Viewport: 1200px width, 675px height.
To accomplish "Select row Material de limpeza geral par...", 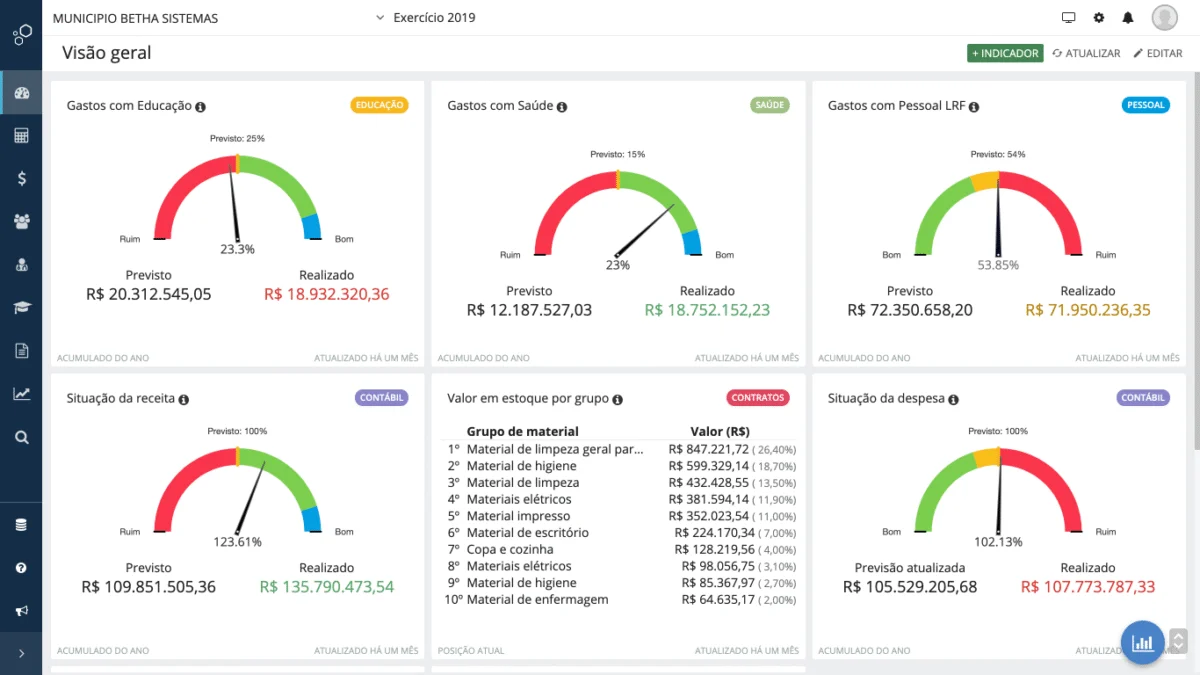I will pyautogui.click(x=622, y=449).
